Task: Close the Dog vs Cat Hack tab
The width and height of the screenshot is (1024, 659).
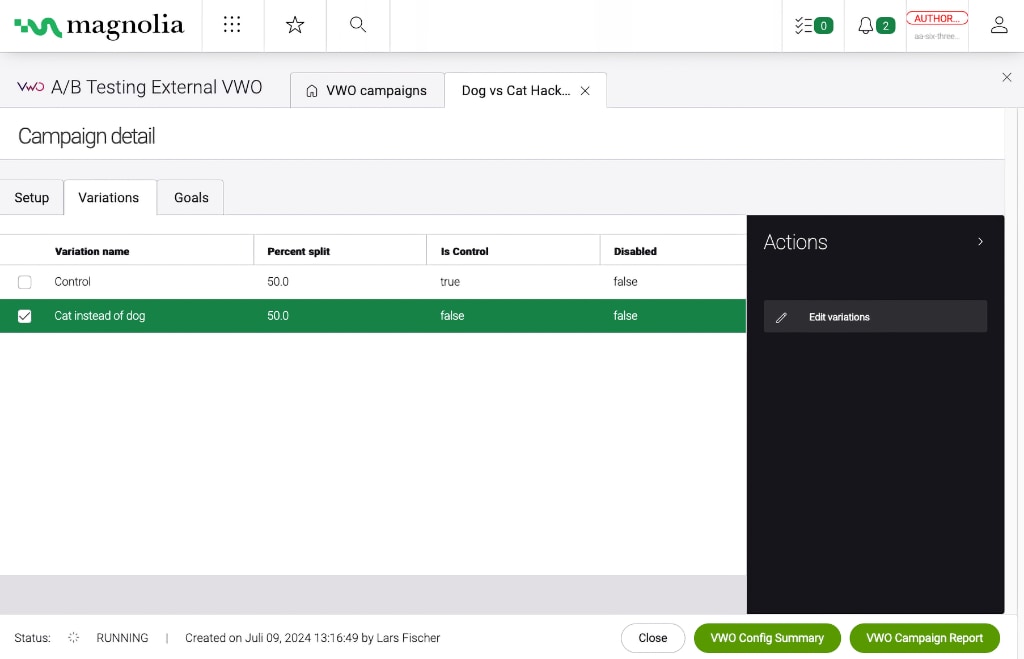Action: click(586, 91)
